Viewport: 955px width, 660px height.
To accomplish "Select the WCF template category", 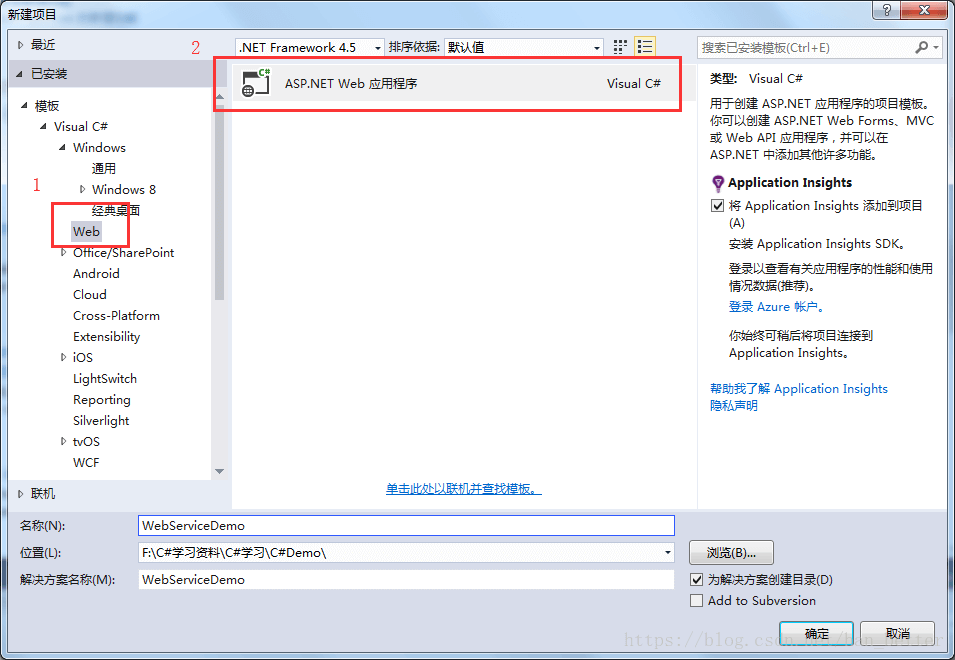I will pyautogui.click(x=86, y=463).
